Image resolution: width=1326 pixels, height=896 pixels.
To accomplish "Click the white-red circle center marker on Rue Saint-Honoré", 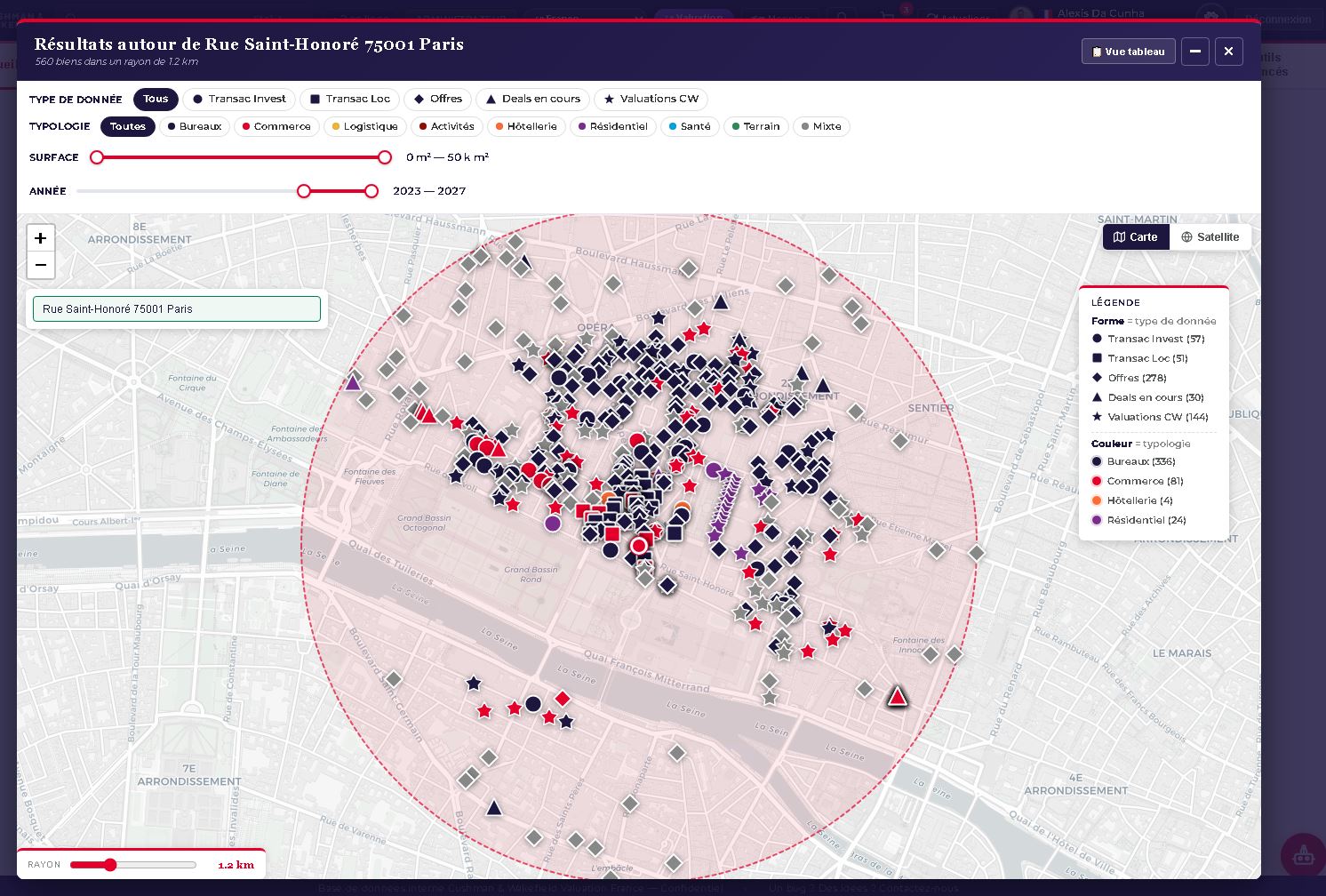I will pyautogui.click(x=639, y=545).
